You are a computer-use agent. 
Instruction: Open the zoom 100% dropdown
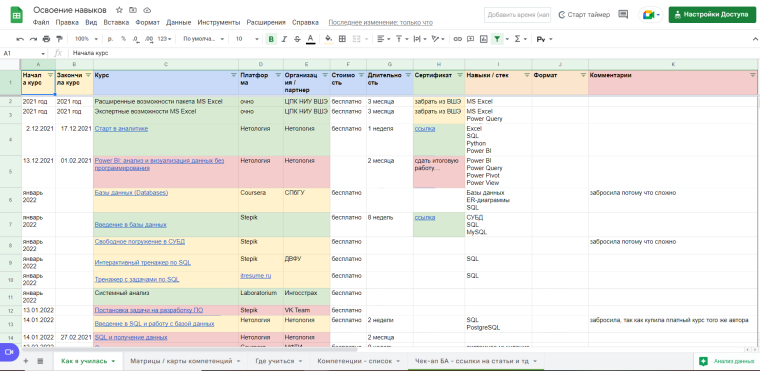click(x=86, y=39)
